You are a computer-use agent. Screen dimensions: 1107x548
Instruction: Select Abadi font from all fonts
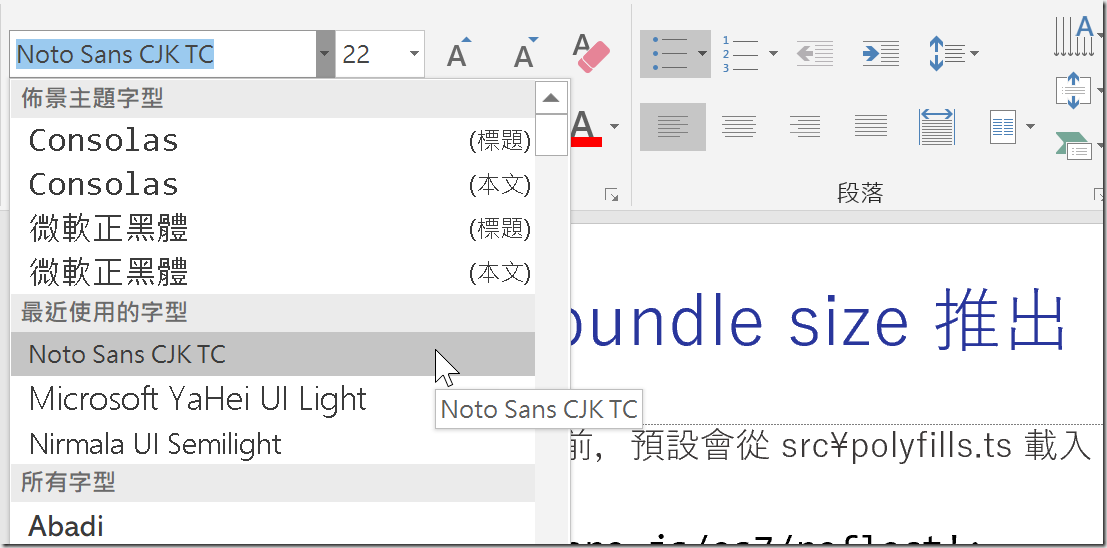273,525
